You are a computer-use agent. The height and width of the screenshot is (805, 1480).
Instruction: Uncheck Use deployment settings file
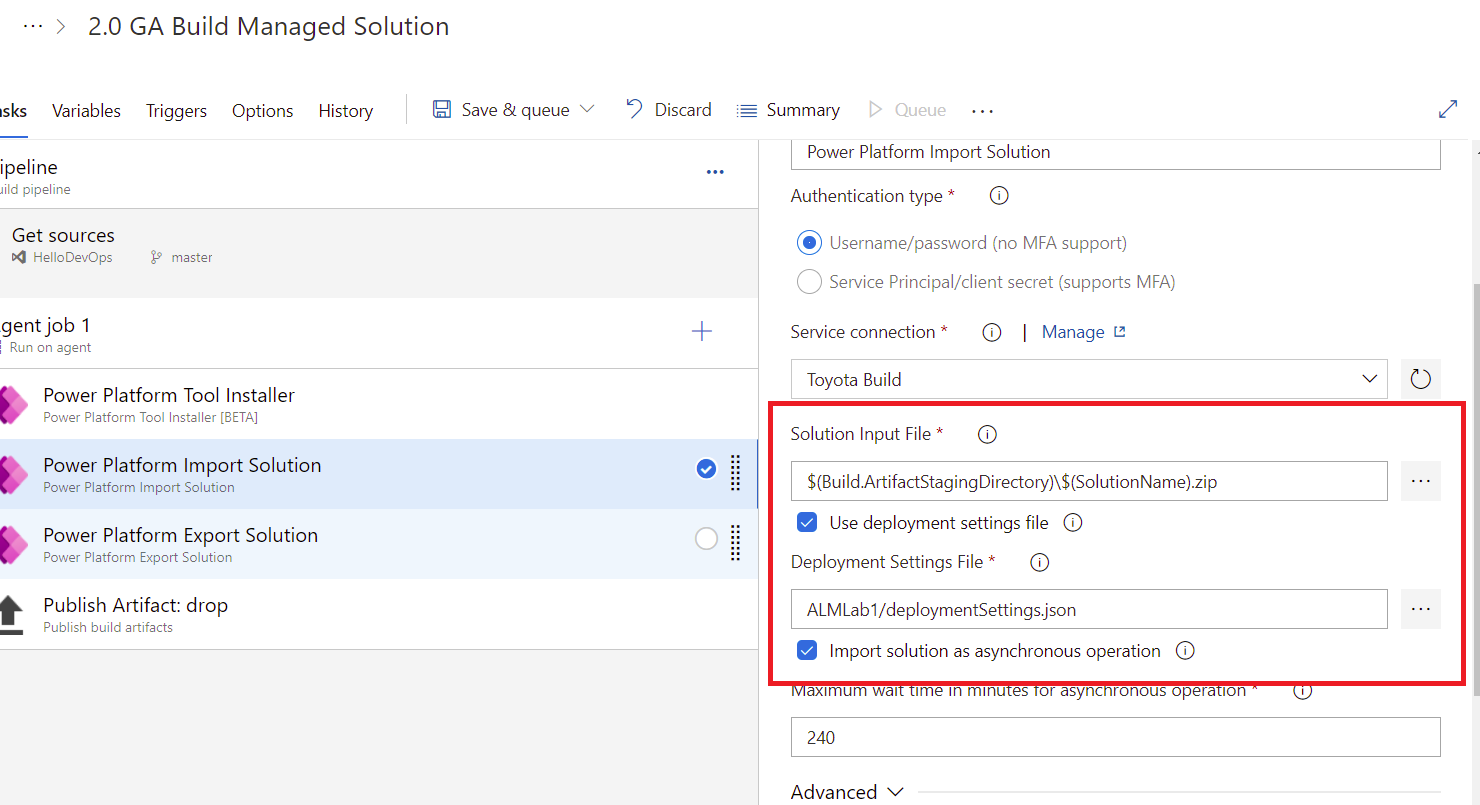[x=807, y=522]
